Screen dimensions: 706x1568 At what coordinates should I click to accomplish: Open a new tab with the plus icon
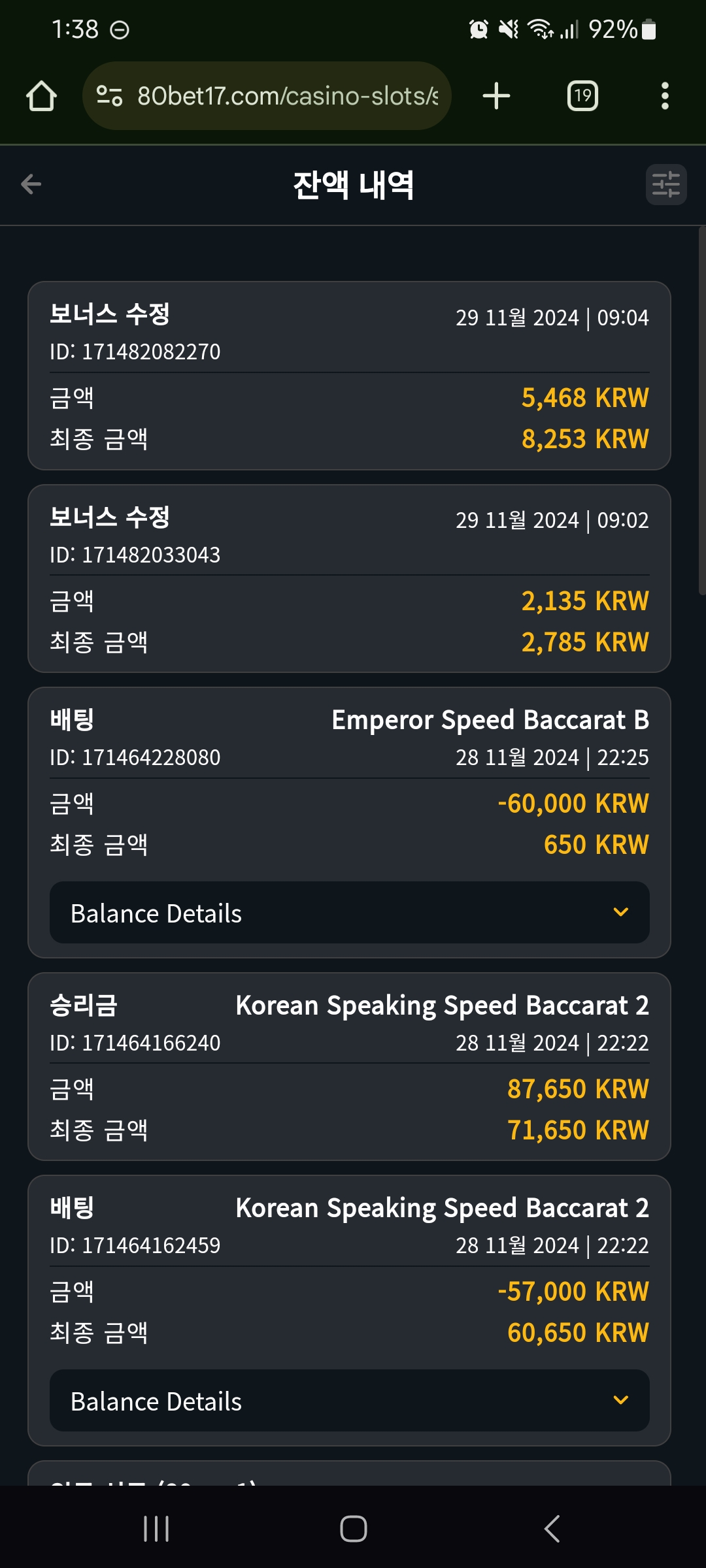click(x=496, y=96)
